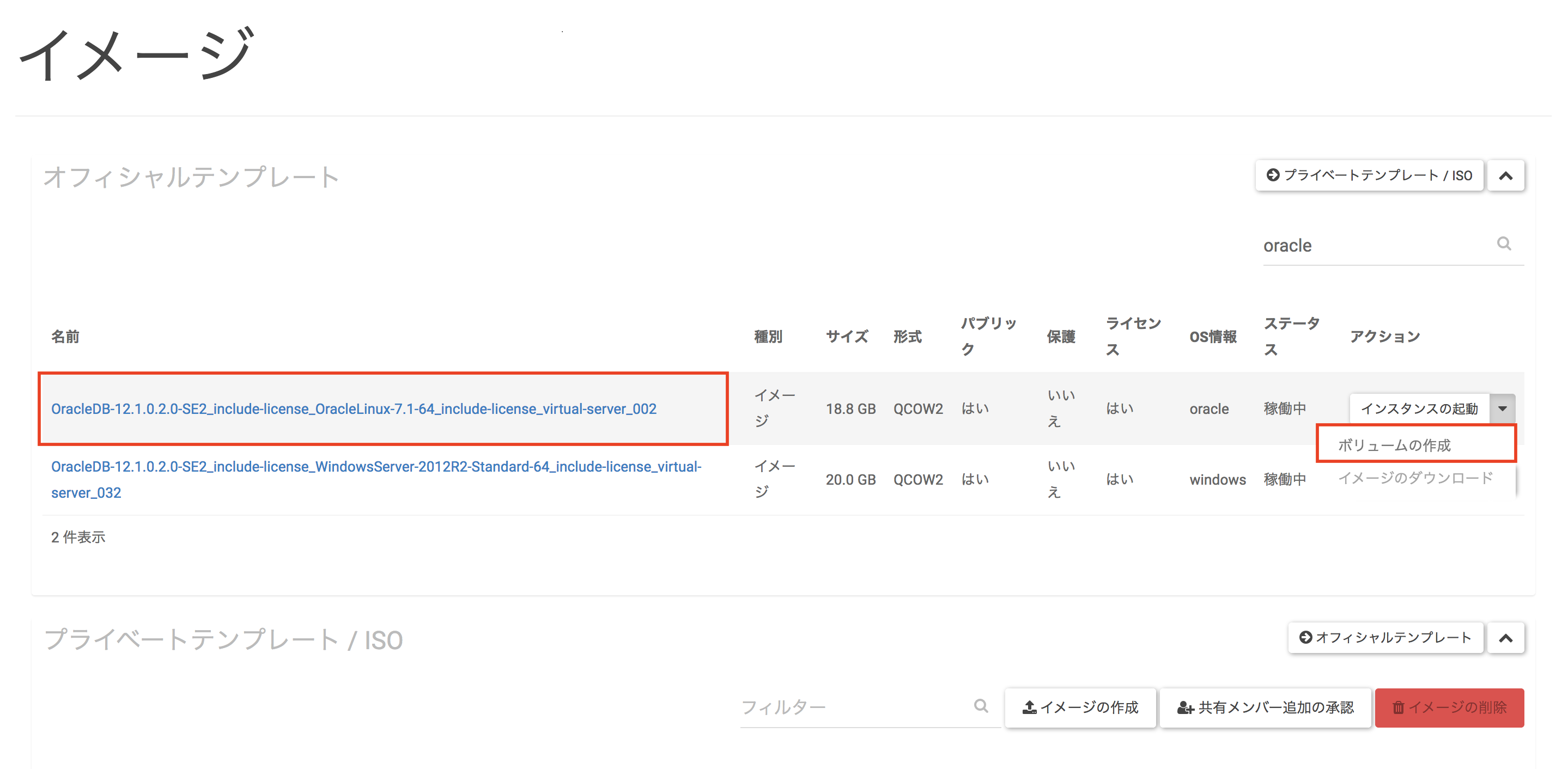Toggle dropdown arrow next to インスタンスの起動
The width and height of the screenshot is (1568, 769).
tap(1502, 408)
